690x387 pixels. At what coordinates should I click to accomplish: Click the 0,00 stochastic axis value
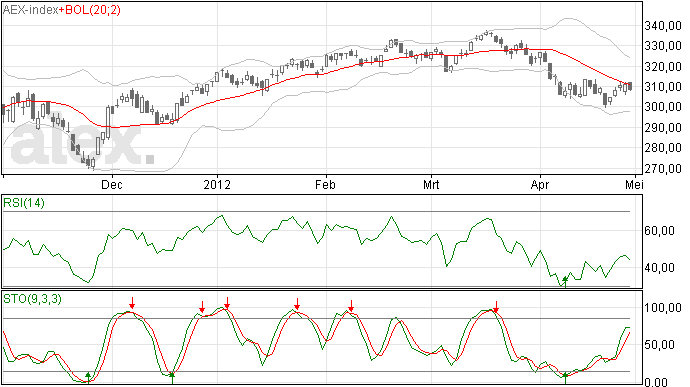coord(656,381)
